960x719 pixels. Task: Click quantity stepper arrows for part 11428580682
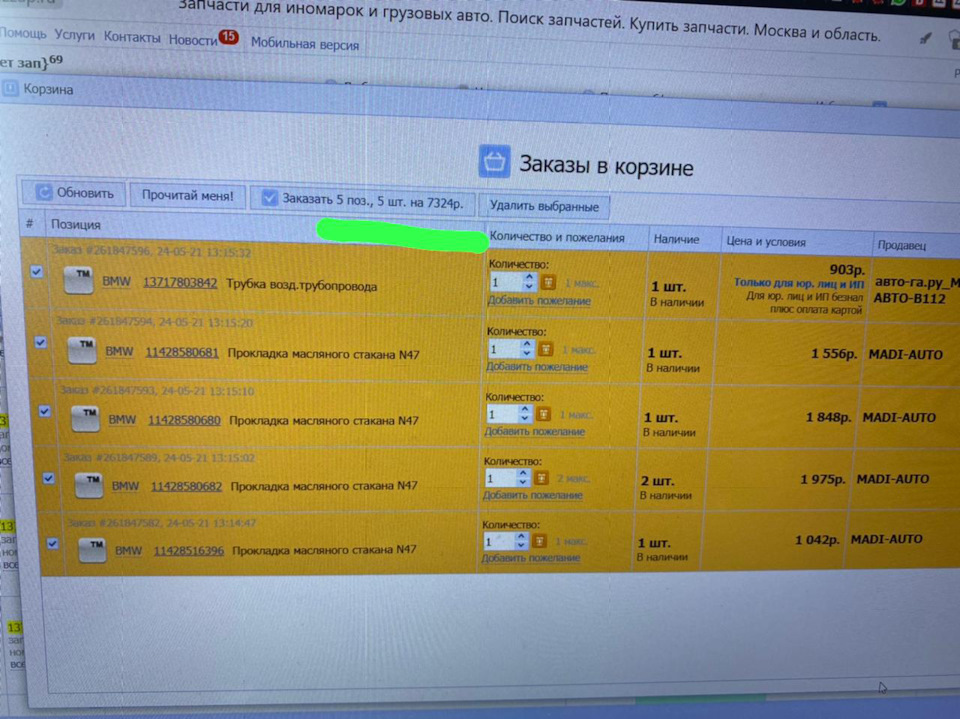522,477
